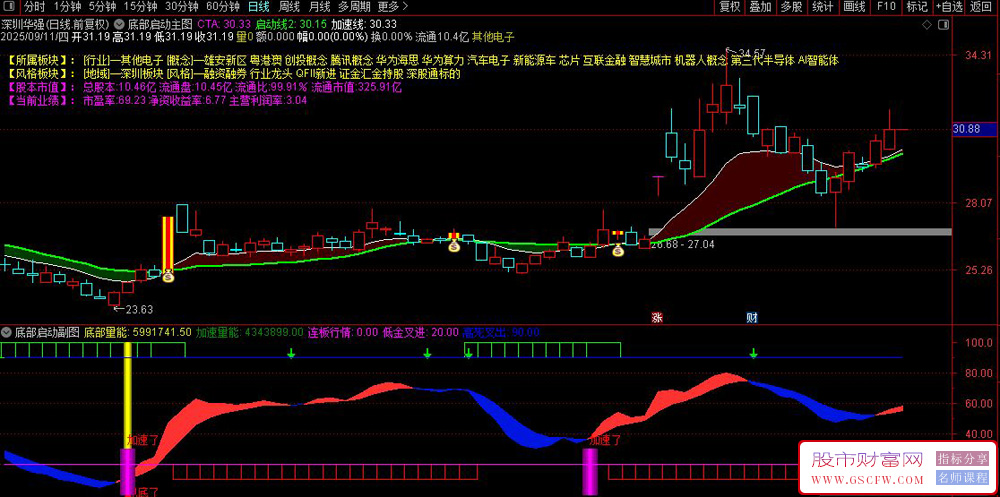Click the 启动线2: 30.15 indicator value
Screen dimensions: 1000x497
pyautogui.click(x=291, y=25)
